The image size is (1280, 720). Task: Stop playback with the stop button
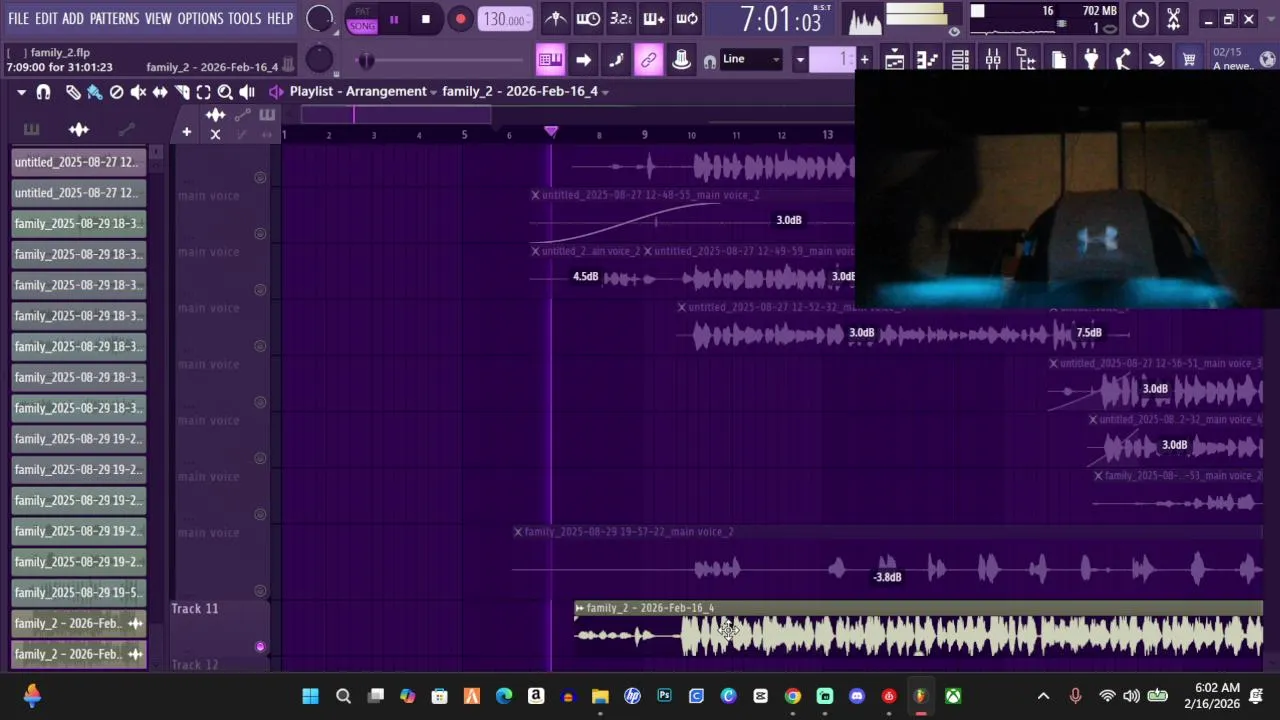426,19
